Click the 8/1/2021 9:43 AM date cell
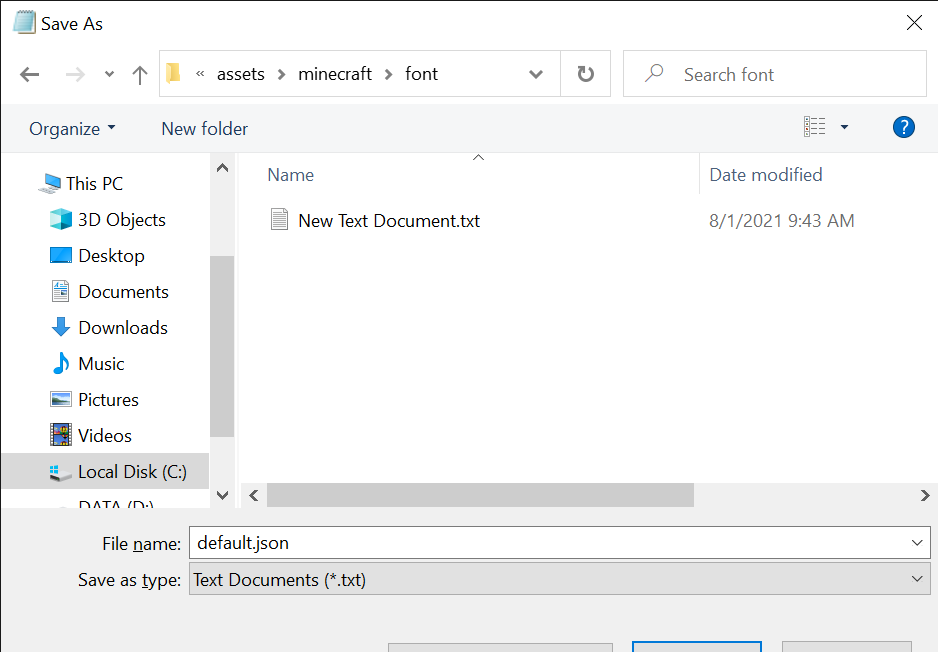Viewport: 938px width, 652px height. 781,221
